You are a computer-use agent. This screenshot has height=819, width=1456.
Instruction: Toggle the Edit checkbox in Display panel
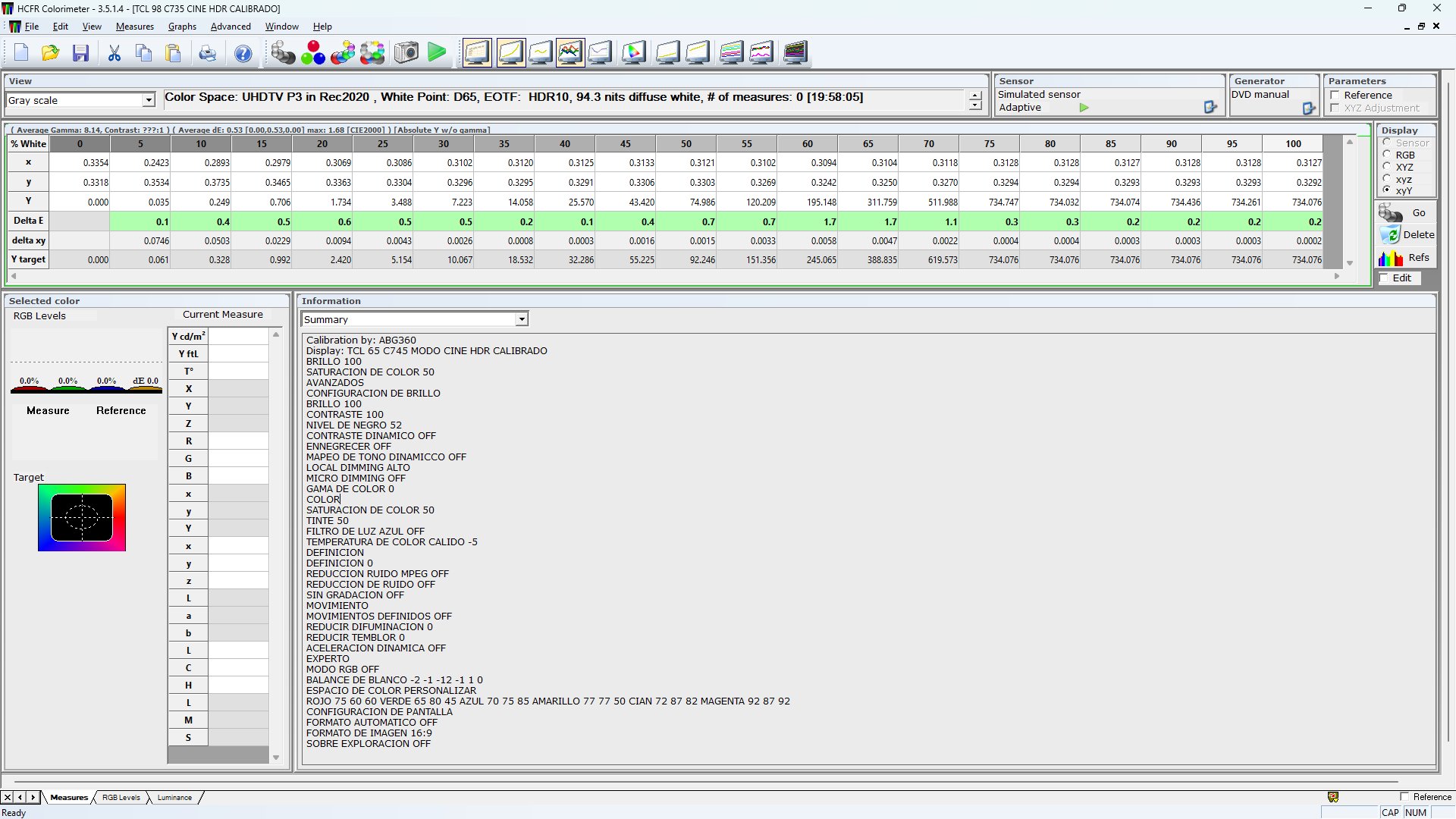(x=1385, y=278)
